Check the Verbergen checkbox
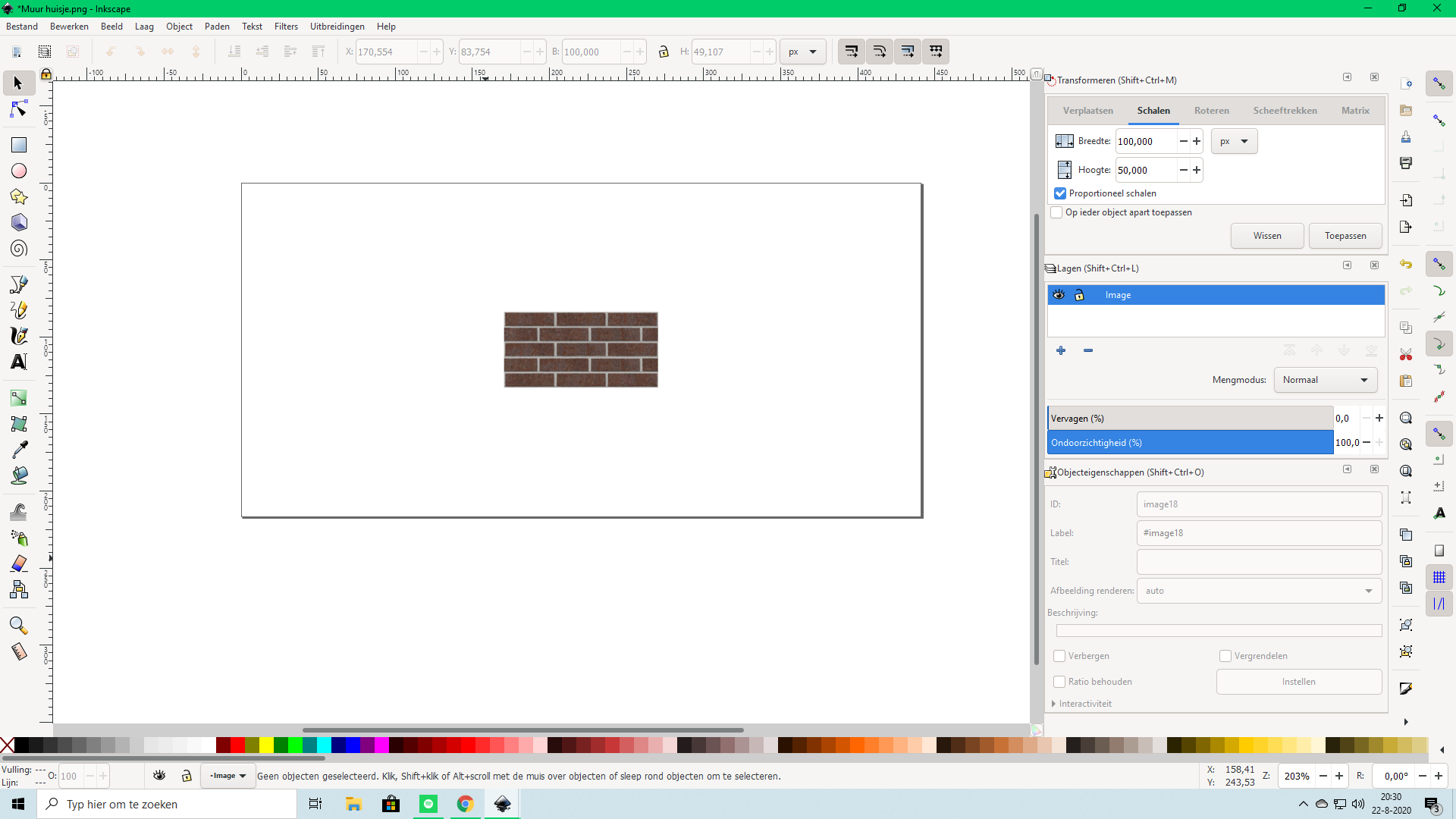The image size is (1456, 819). click(x=1059, y=656)
